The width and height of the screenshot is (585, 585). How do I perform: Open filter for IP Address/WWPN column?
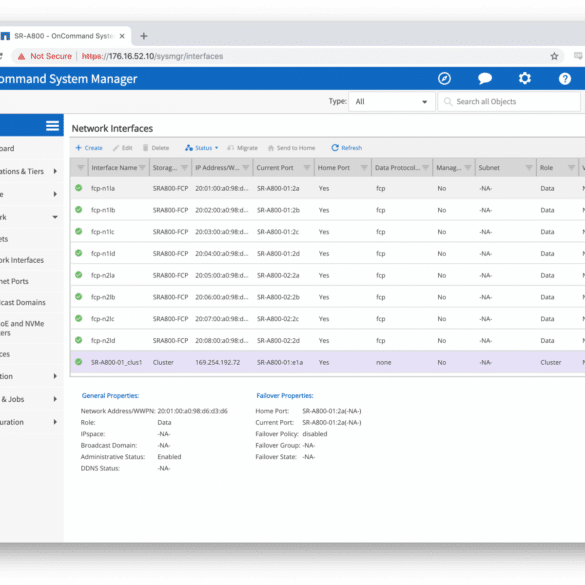click(245, 168)
